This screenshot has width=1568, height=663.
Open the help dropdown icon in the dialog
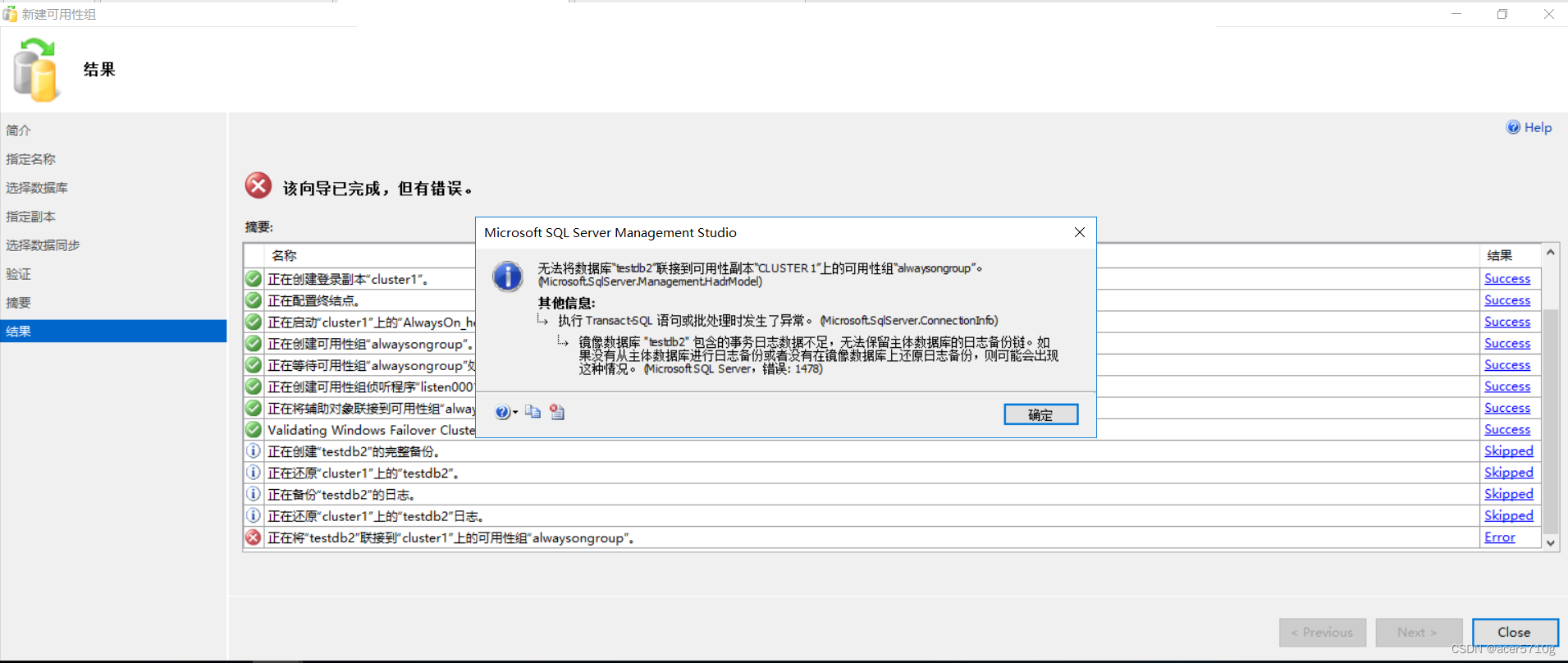coord(505,412)
